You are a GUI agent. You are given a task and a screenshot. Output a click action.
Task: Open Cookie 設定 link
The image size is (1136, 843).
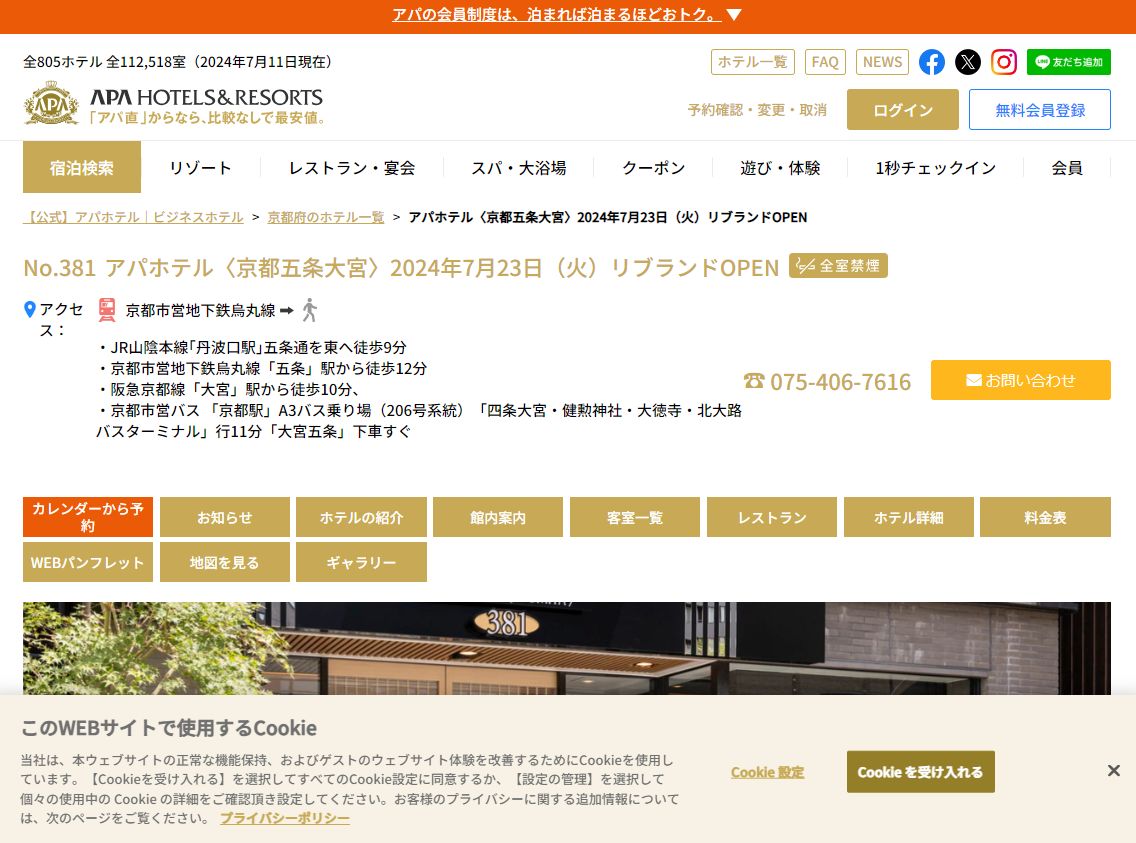pyautogui.click(x=767, y=772)
